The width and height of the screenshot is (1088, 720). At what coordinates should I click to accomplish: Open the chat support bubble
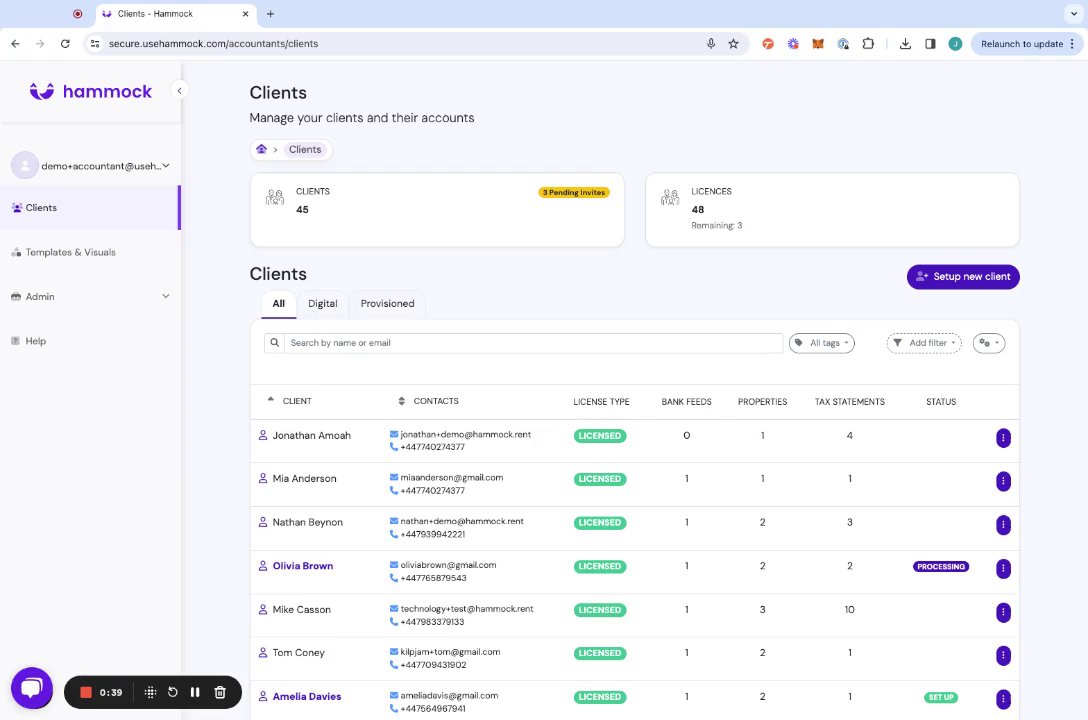31,688
